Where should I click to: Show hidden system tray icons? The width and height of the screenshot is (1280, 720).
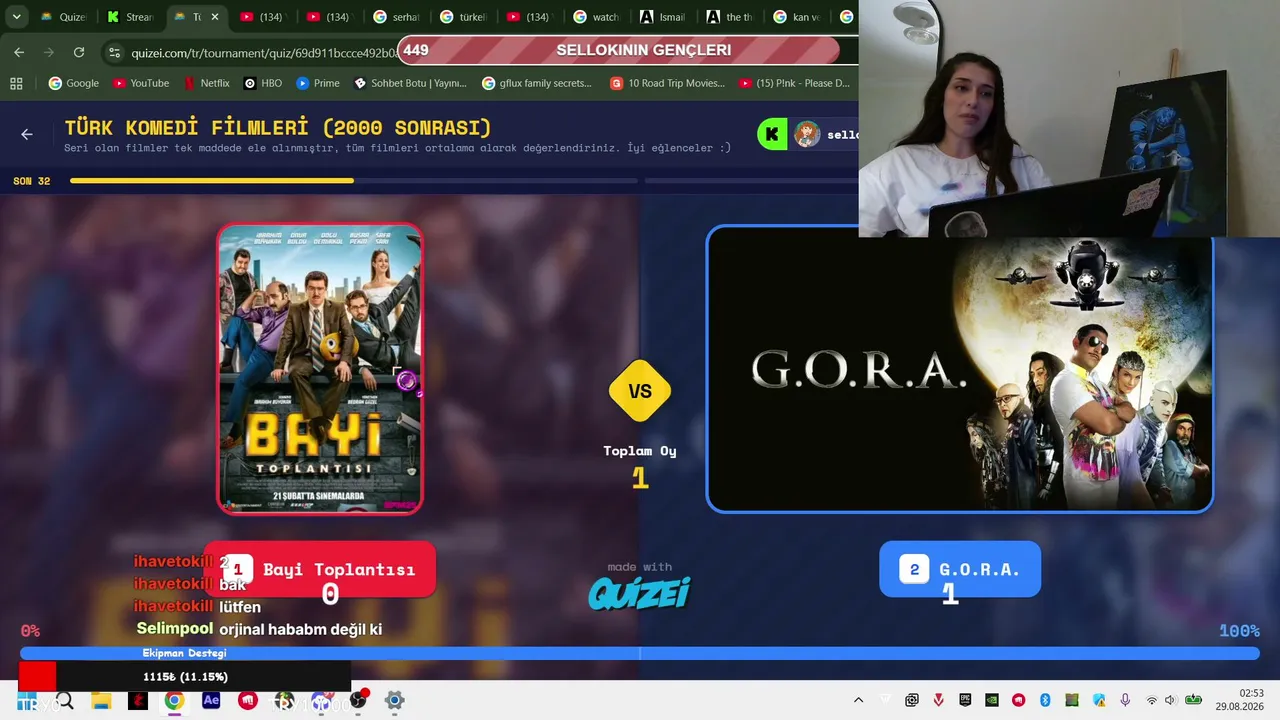point(858,700)
